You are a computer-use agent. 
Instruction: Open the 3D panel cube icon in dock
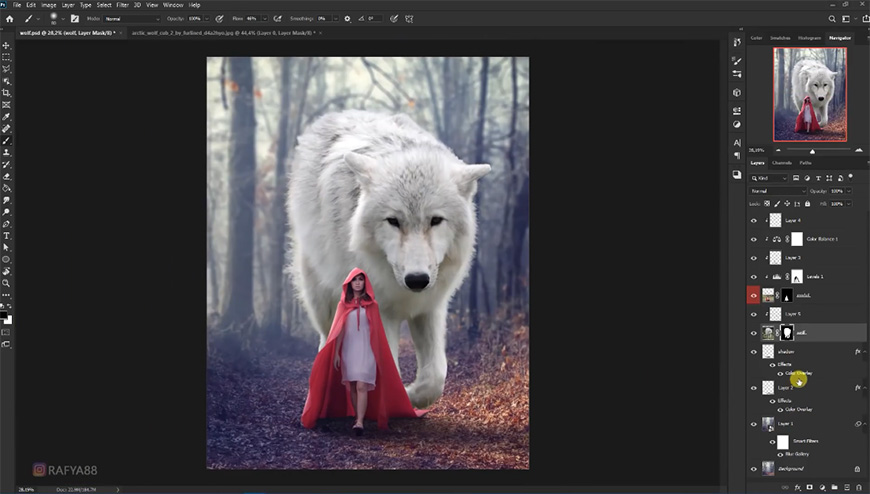(x=737, y=93)
